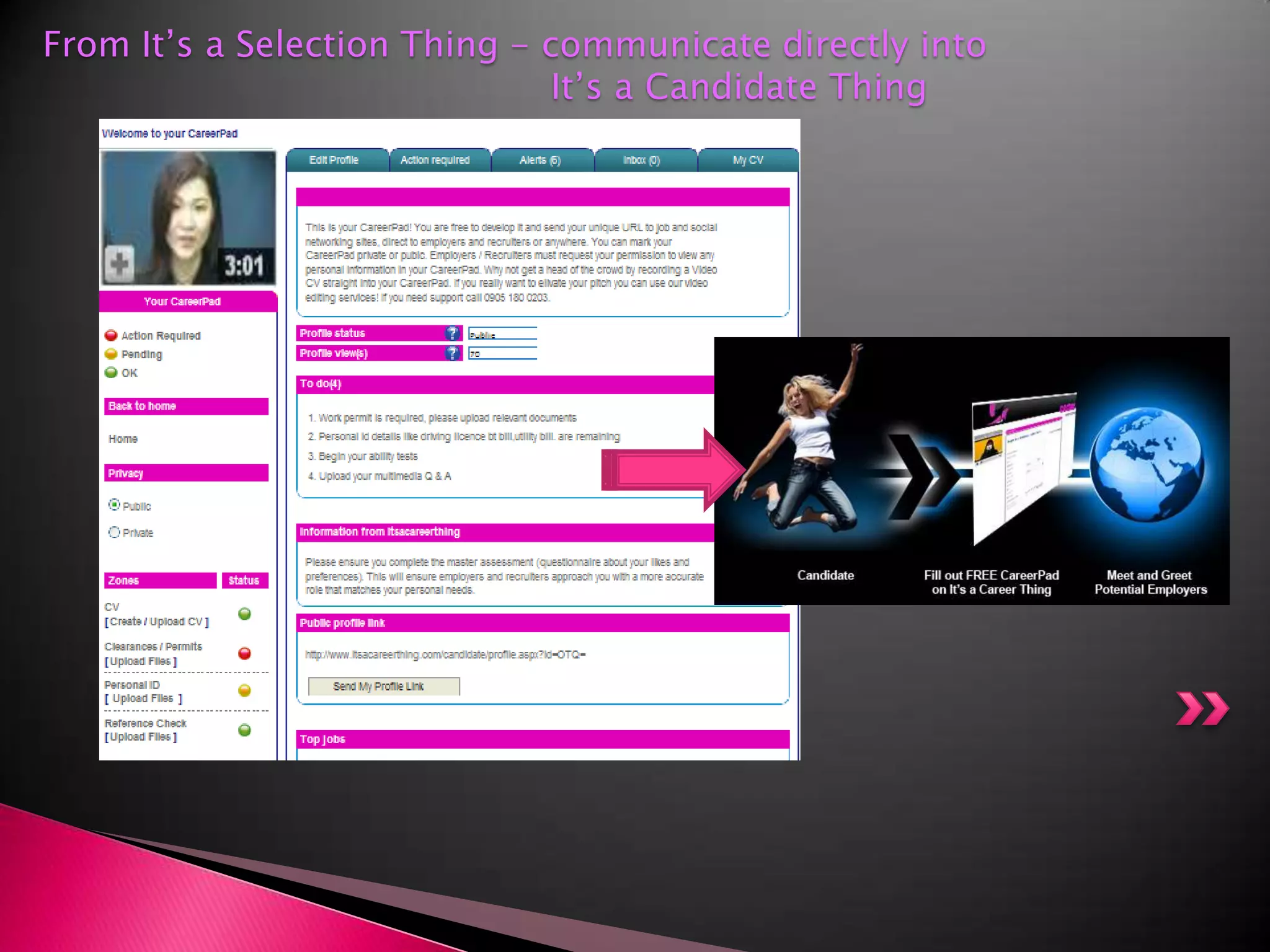Click the Your CareerPad header
The width and height of the screenshot is (1270, 952).
coord(187,301)
